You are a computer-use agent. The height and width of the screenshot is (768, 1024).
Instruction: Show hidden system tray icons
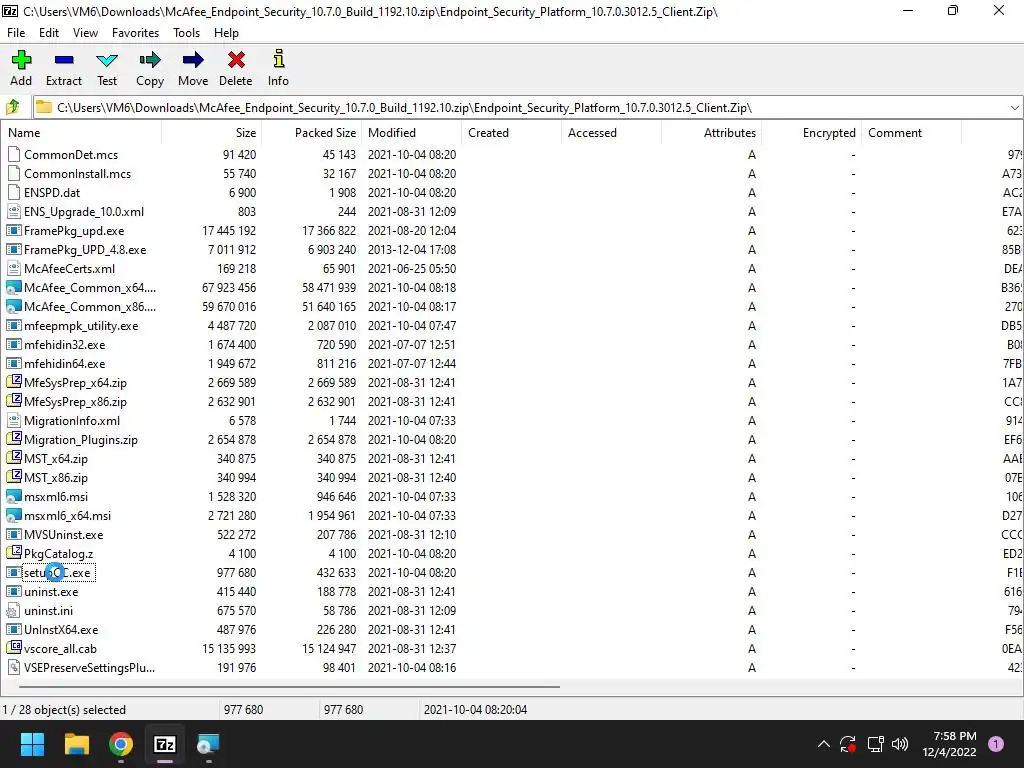824,744
